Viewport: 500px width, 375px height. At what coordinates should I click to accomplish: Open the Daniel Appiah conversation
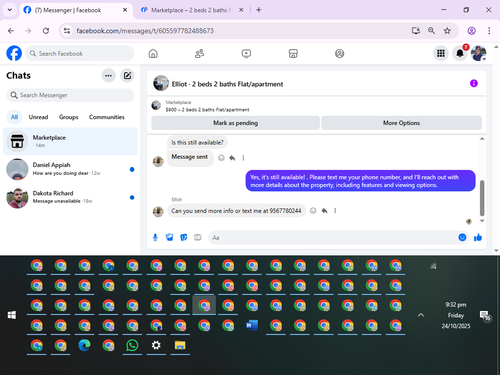click(70, 169)
